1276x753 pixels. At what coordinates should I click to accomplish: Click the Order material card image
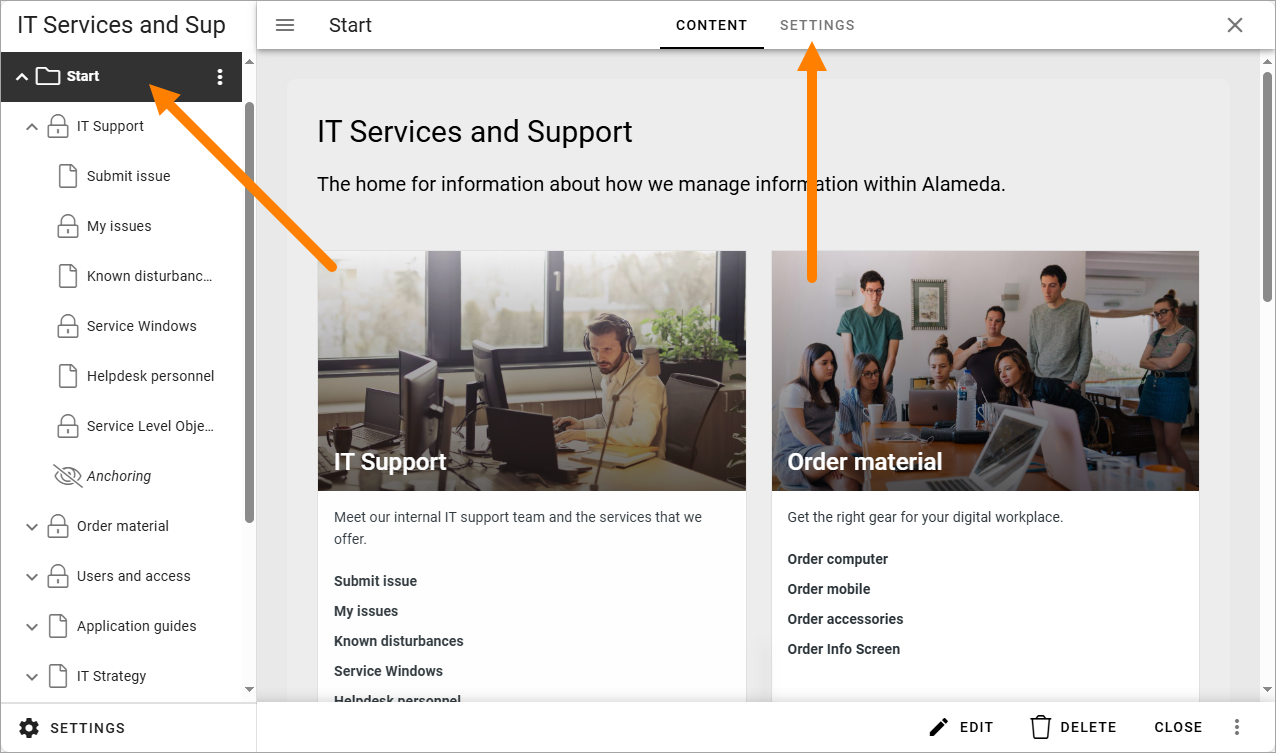985,371
